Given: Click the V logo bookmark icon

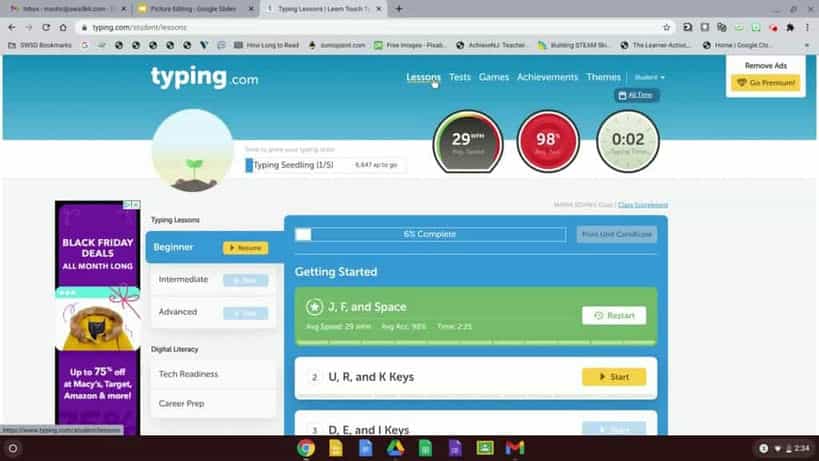Looking at the screenshot, I should tap(204, 45).
